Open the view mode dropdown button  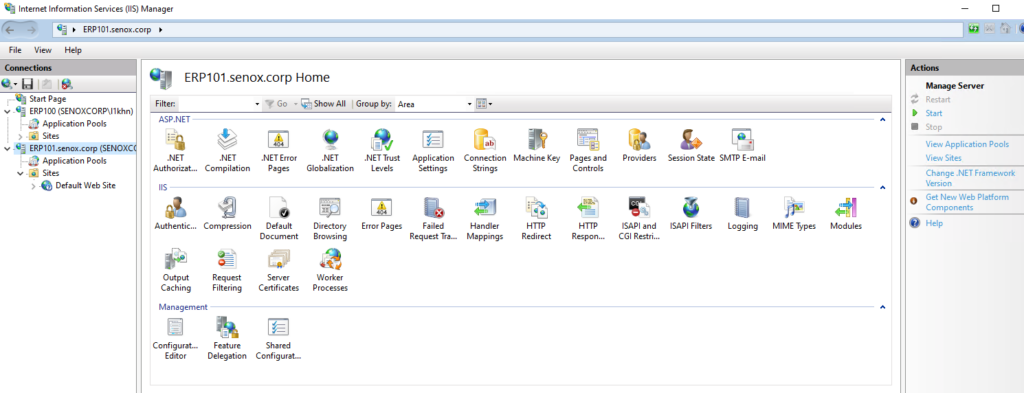(484, 104)
